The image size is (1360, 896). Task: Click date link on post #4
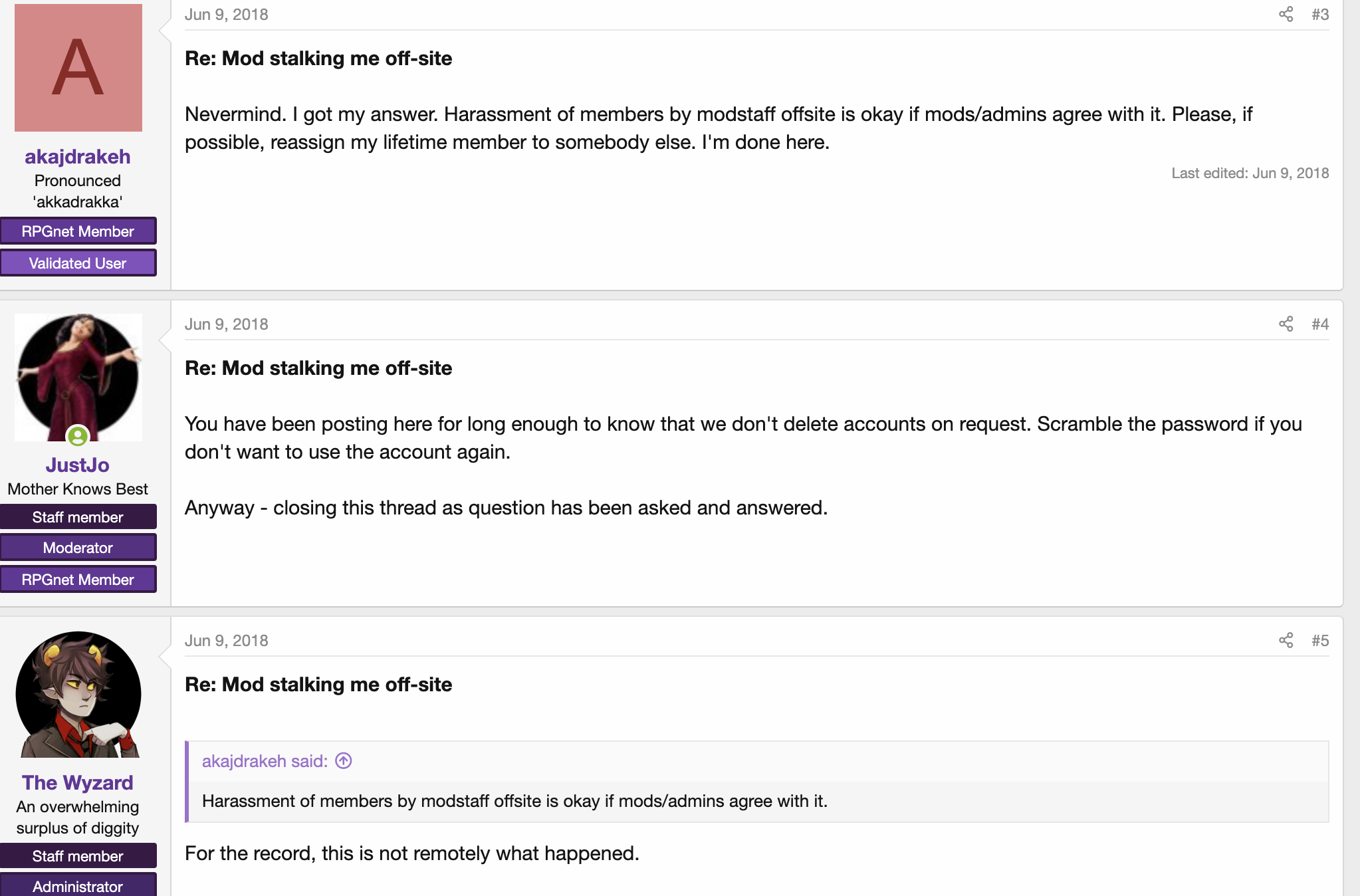pyautogui.click(x=227, y=324)
